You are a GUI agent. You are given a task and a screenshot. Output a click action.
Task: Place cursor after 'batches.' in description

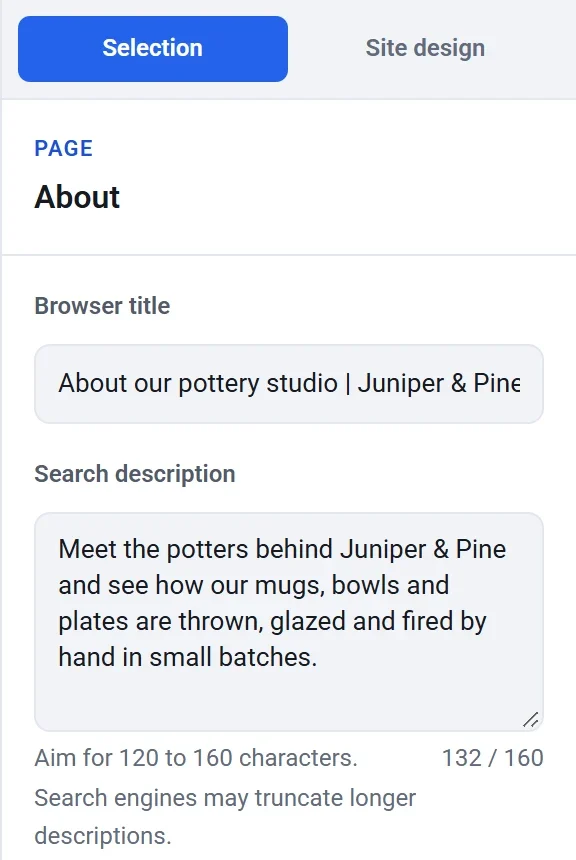pos(319,657)
